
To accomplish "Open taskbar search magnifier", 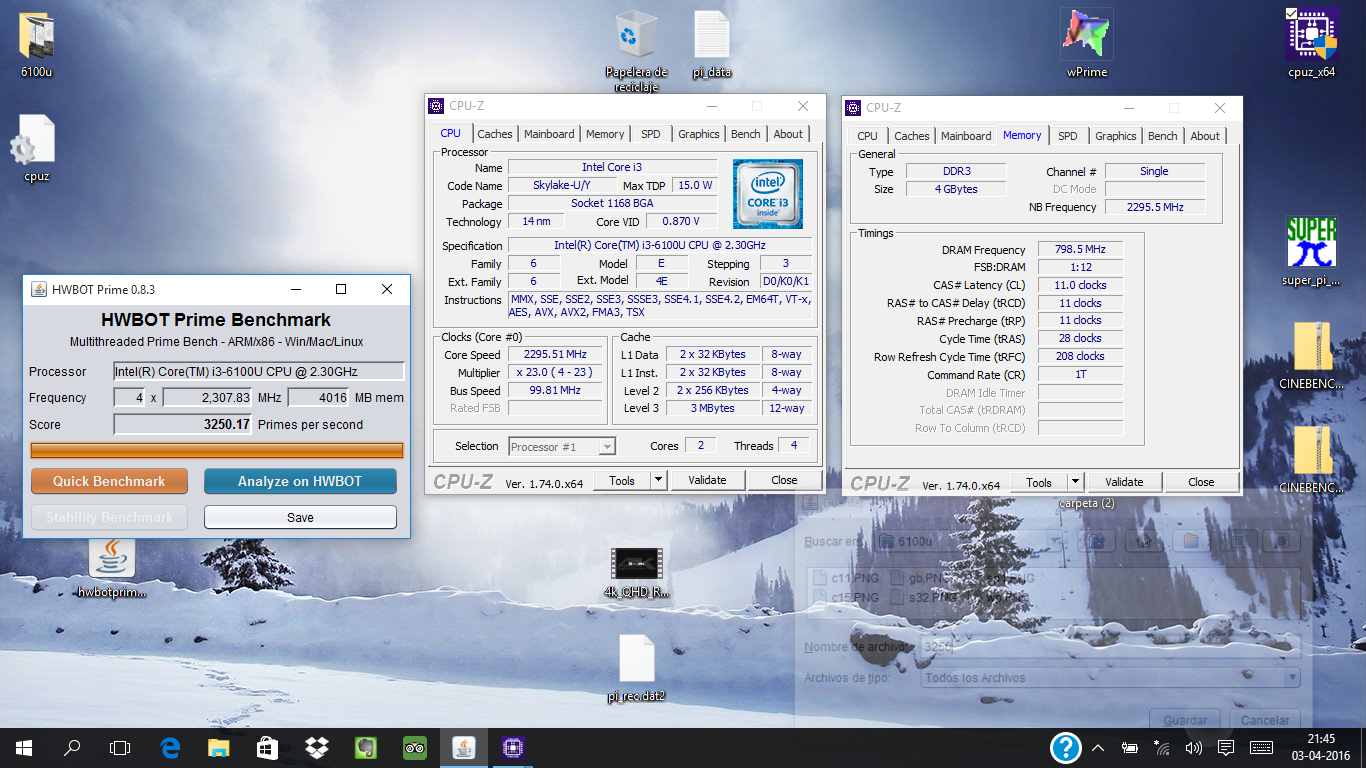I will point(72,747).
